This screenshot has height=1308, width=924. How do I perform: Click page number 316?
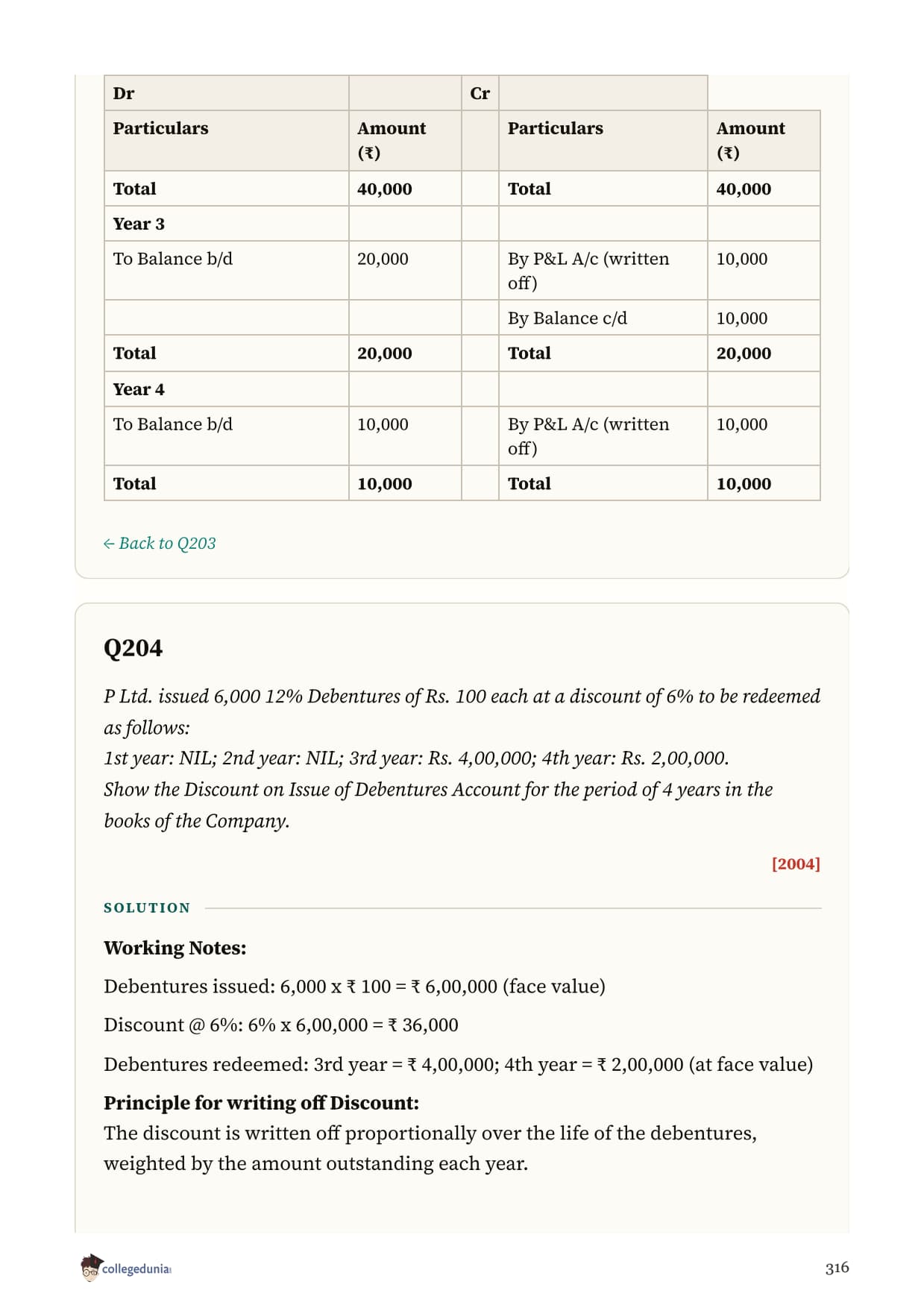pos(837,1268)
